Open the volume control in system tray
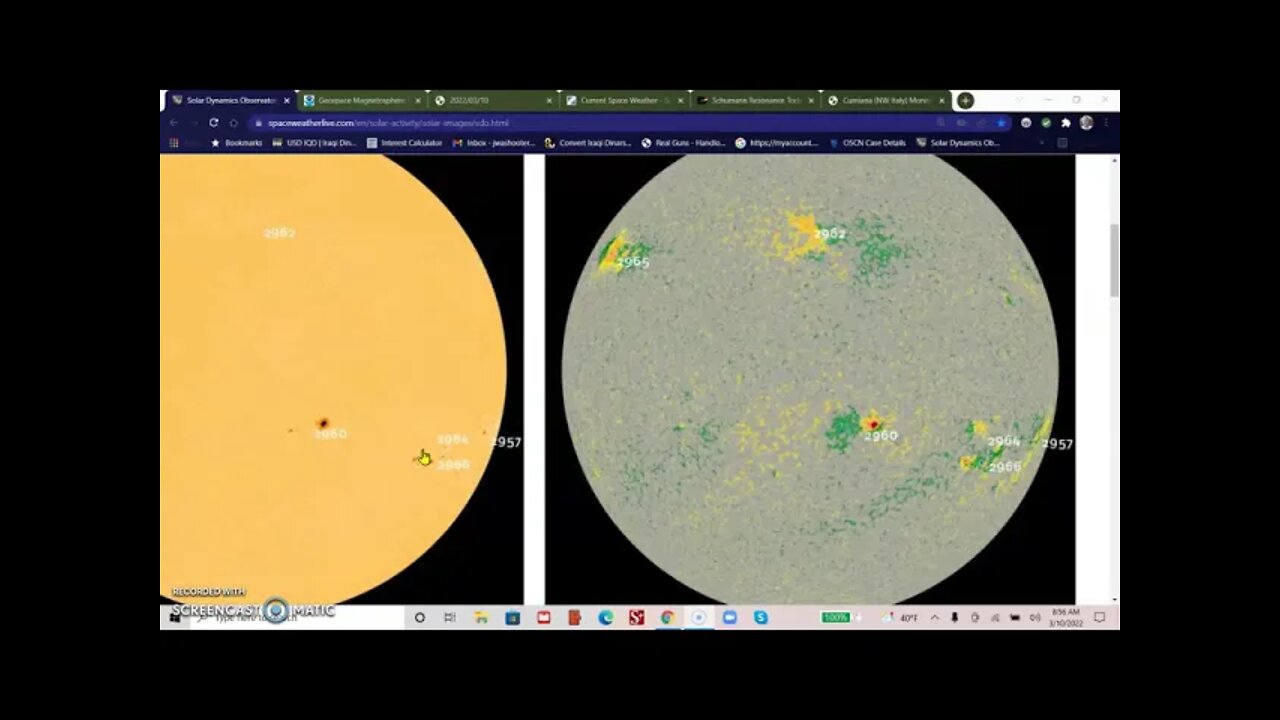This screenshot has width=1280, height=720. [1035, 618]
